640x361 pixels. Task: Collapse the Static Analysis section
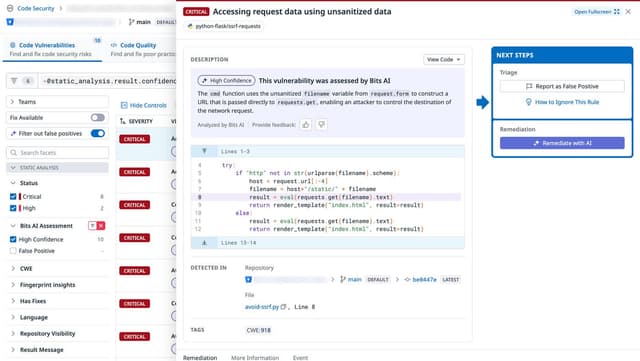click(58, 168)
